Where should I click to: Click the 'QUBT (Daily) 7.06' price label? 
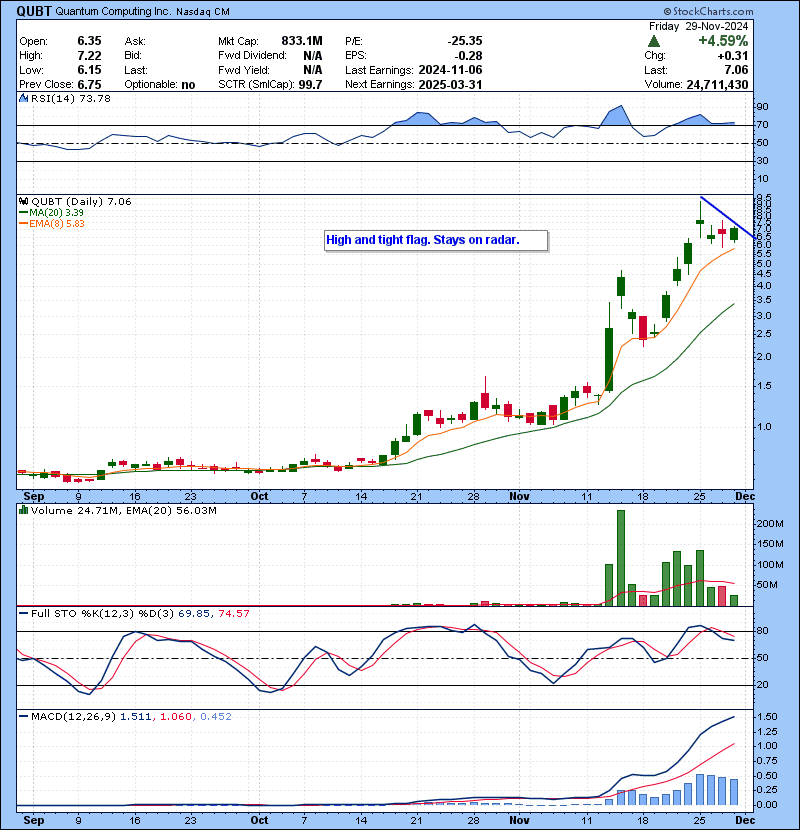click(x=81, y=201)
